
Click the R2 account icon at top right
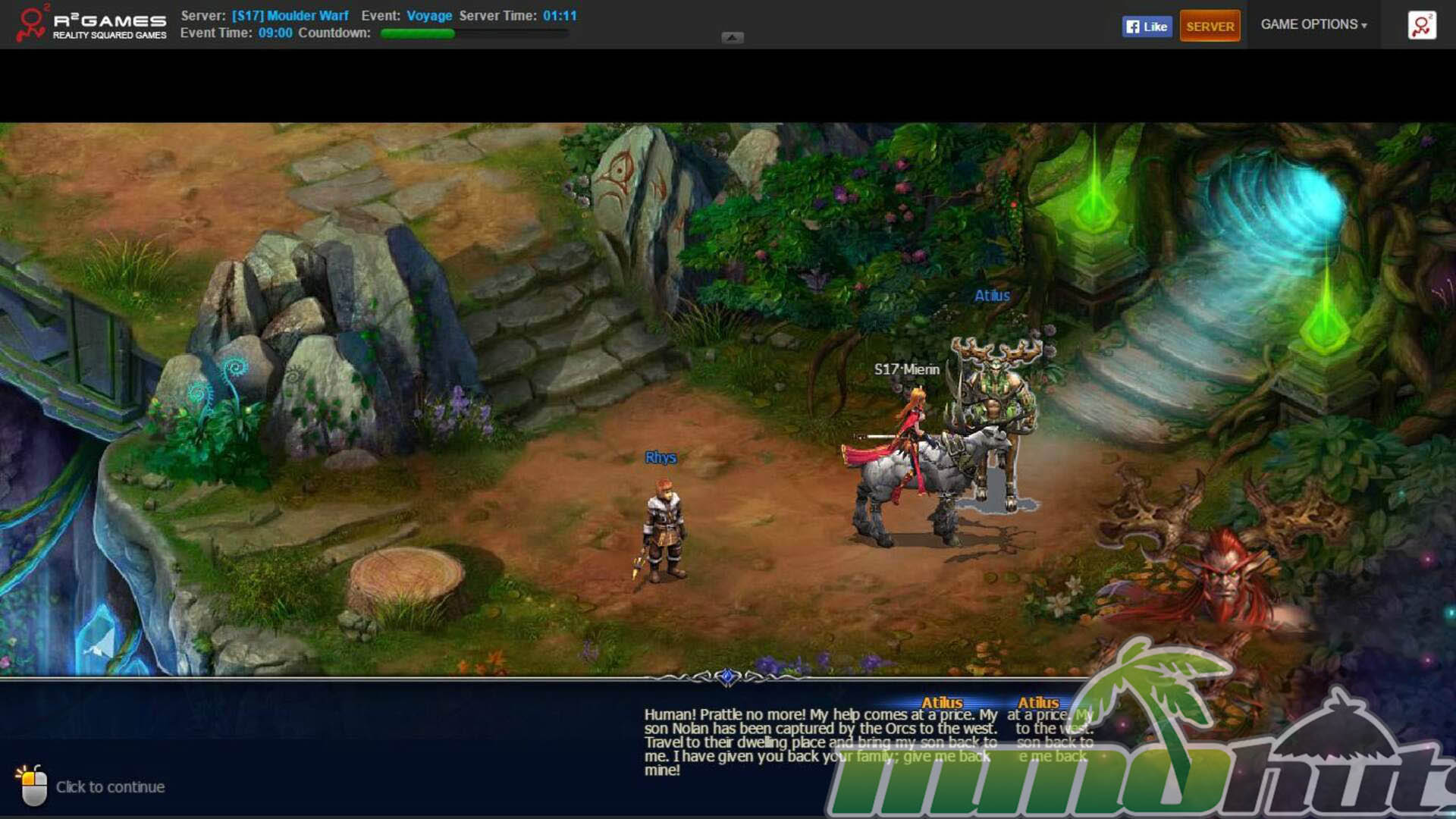(x=1422, y=25)
